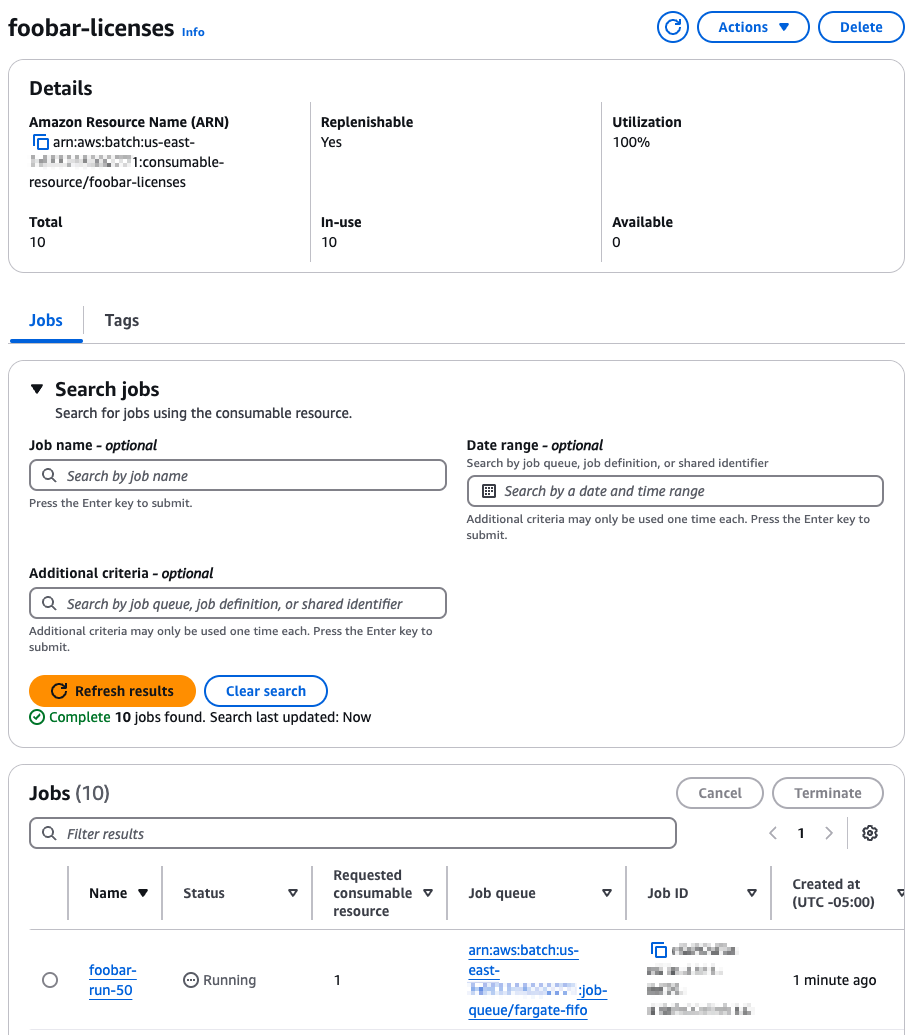Click Clear search

265,690
